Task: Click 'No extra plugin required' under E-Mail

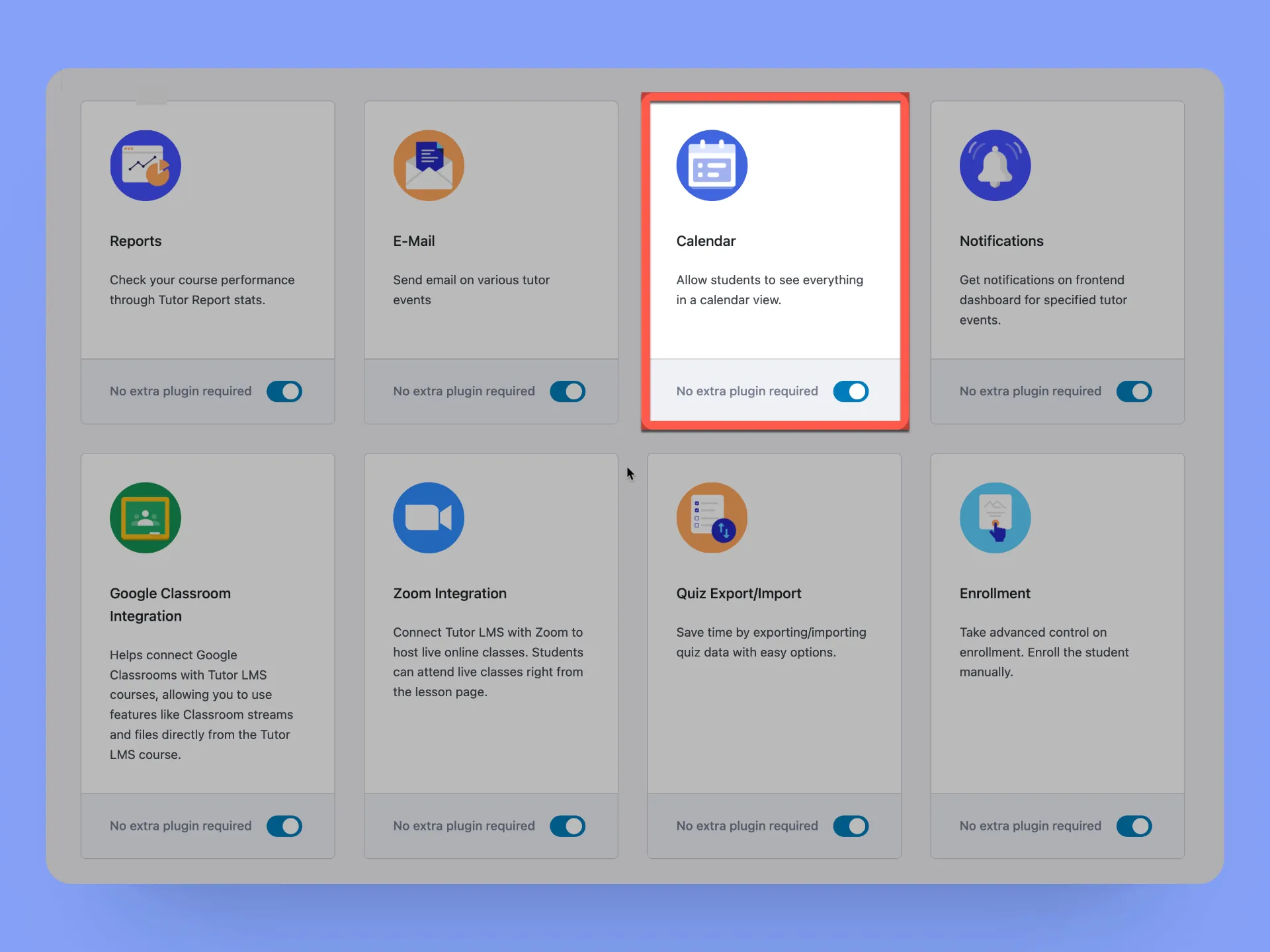Action: (464, 391)
